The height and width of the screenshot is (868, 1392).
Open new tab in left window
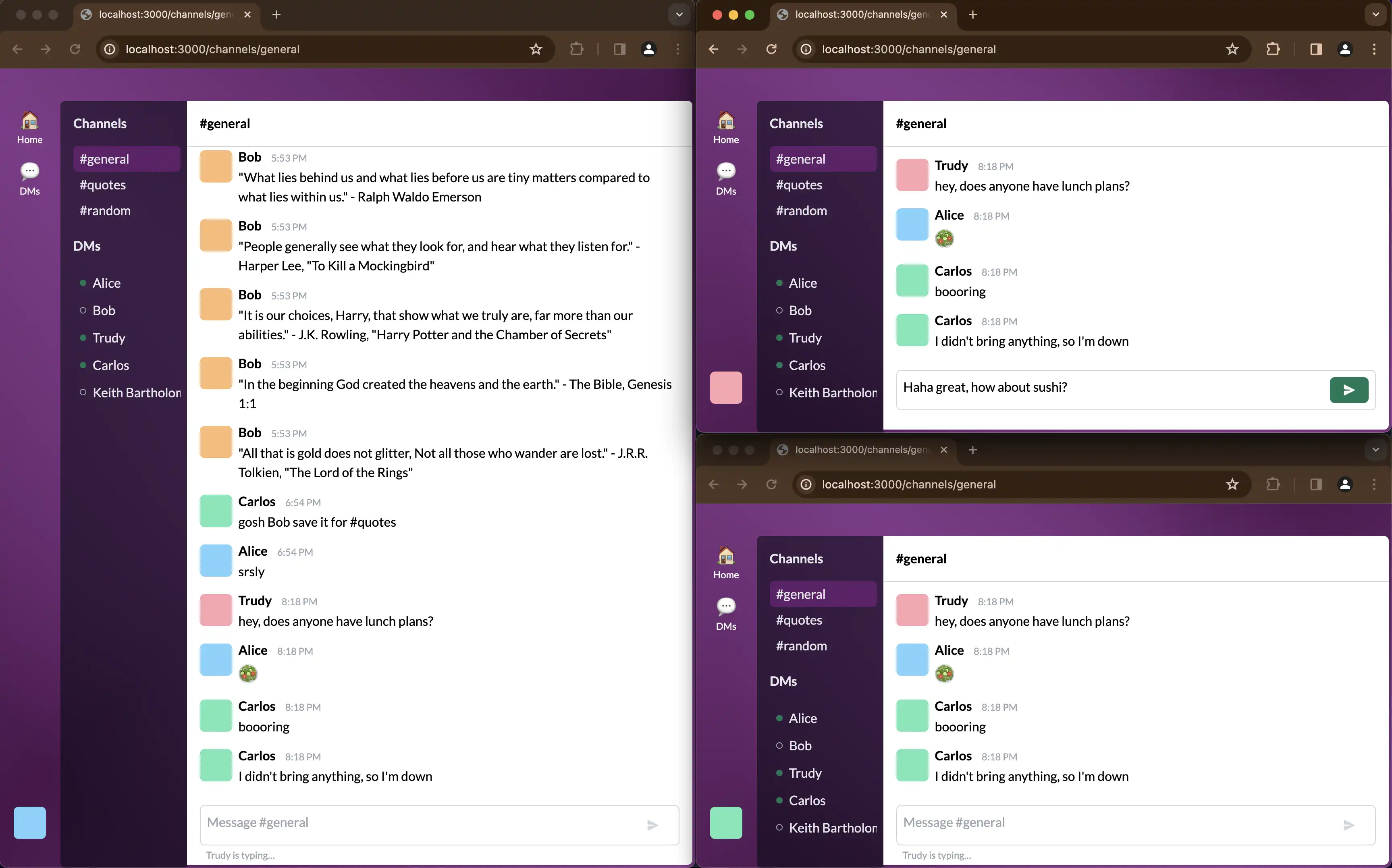tap(276, 15)
